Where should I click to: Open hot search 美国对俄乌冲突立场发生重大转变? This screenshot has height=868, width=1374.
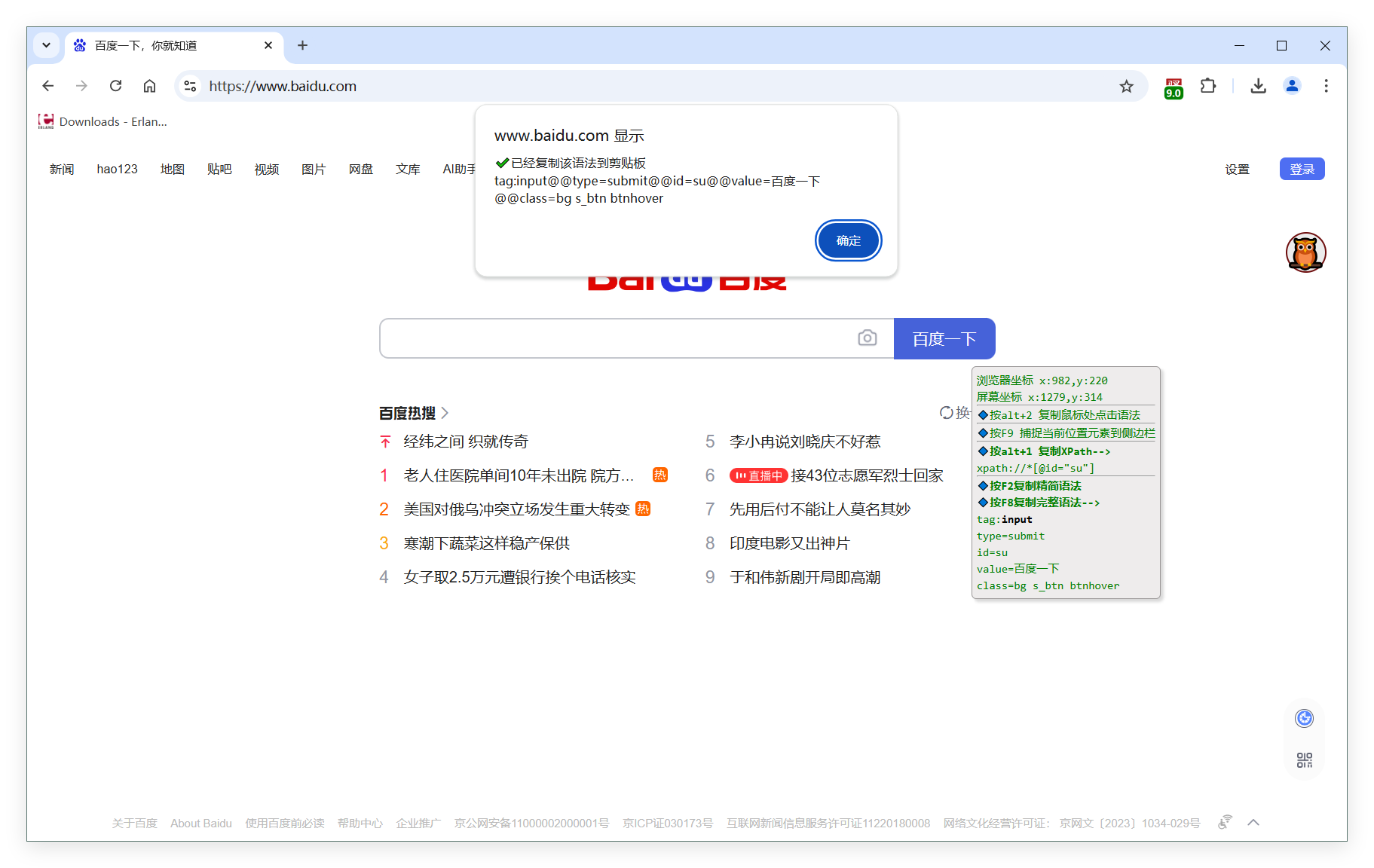click(x=516, y=509)
